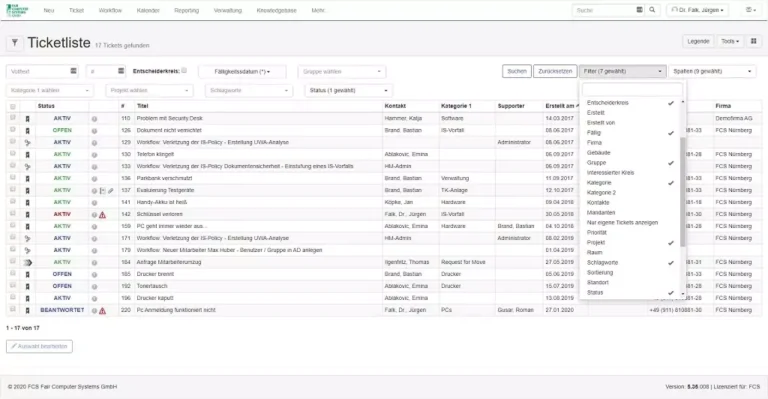Click the info circle icon on ticket 159

coord(94,227)
